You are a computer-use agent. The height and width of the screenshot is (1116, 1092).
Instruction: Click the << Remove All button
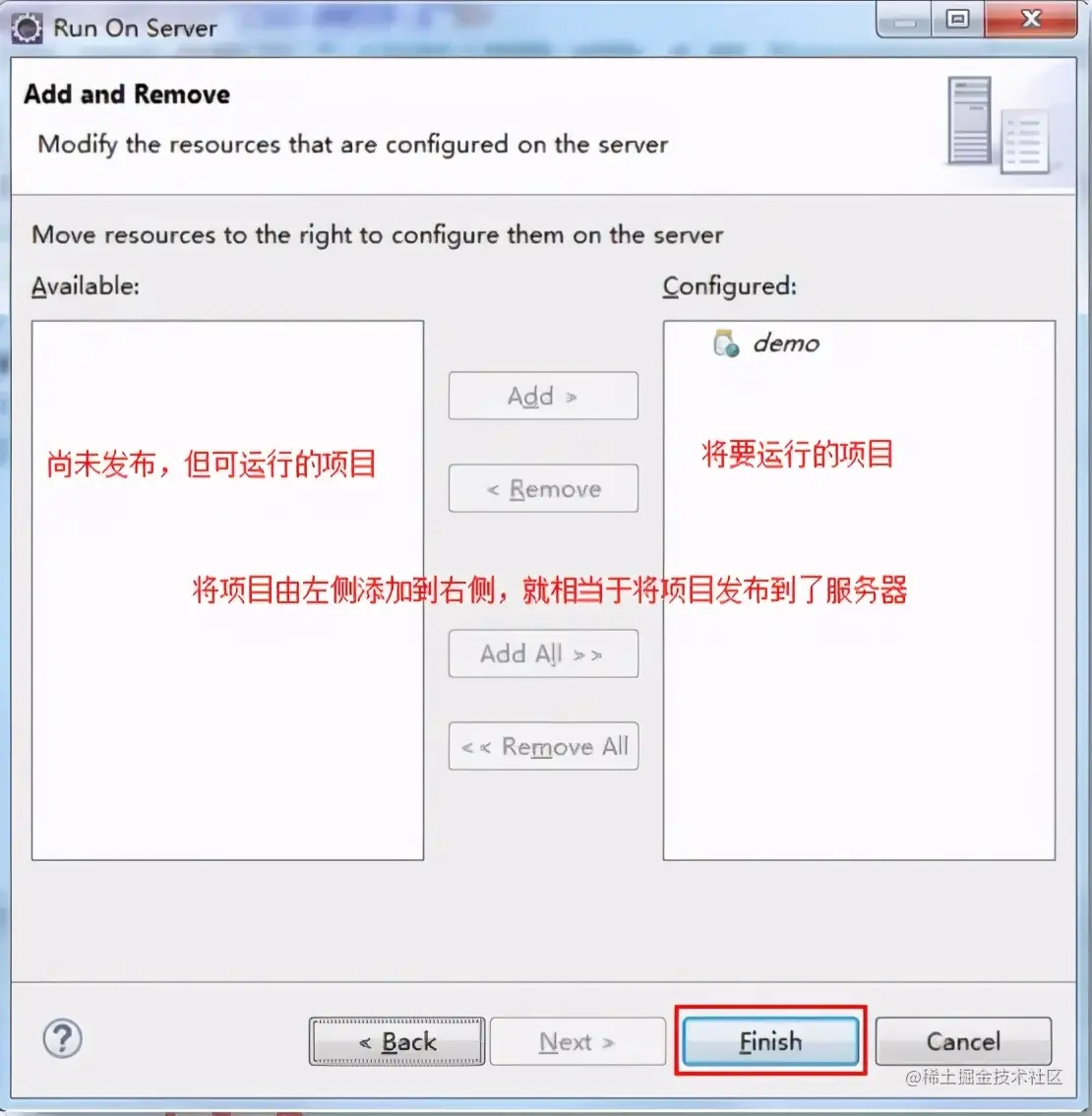(543, 746)
